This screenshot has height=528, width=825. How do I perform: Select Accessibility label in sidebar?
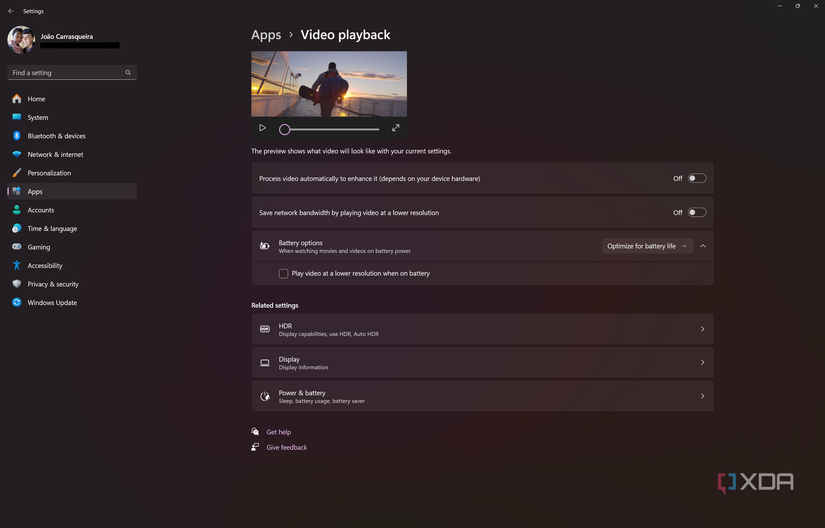tap(45, 266)
